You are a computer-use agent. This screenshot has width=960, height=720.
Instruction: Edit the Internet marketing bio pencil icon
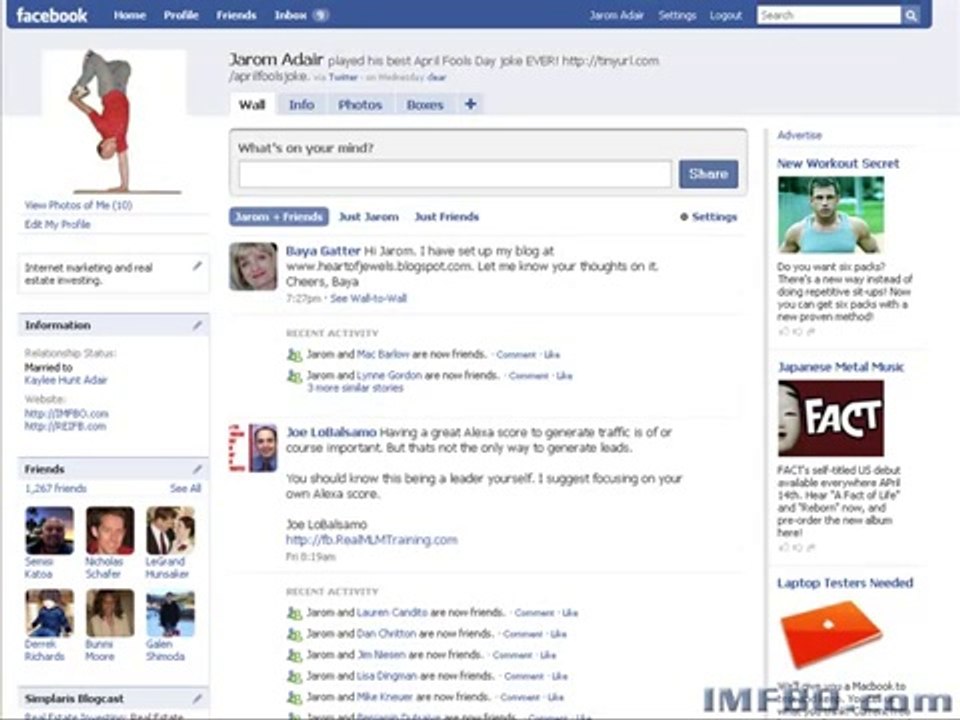pyautogui.click(x=197, y=266)
